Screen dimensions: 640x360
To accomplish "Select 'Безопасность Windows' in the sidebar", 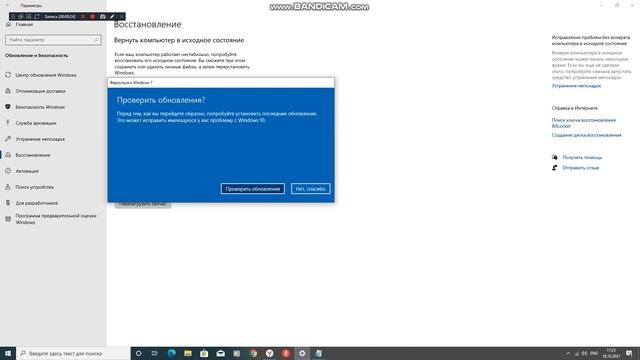I will click(x=40, y=107).
